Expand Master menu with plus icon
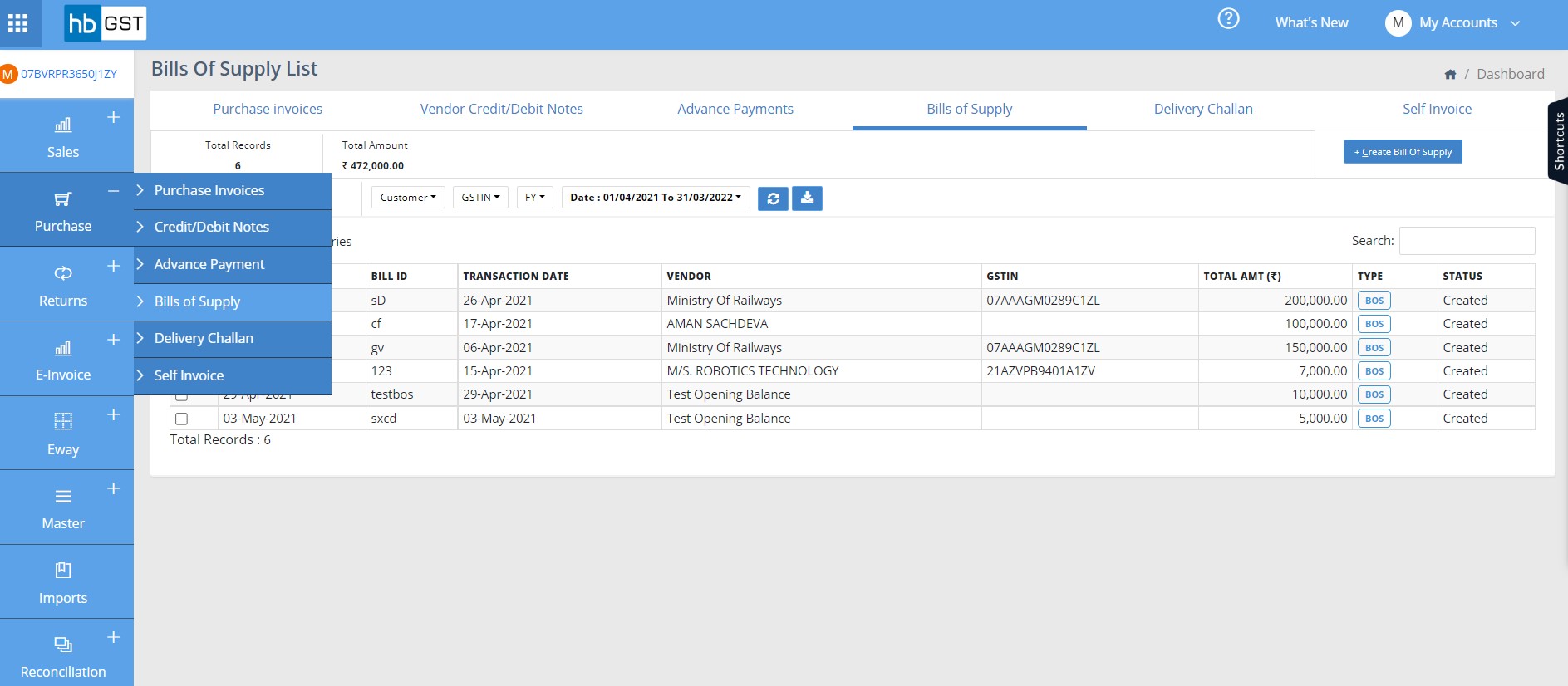Viewport: 1568px width, 686px height. pyautogui.click(x=114, y=488)
